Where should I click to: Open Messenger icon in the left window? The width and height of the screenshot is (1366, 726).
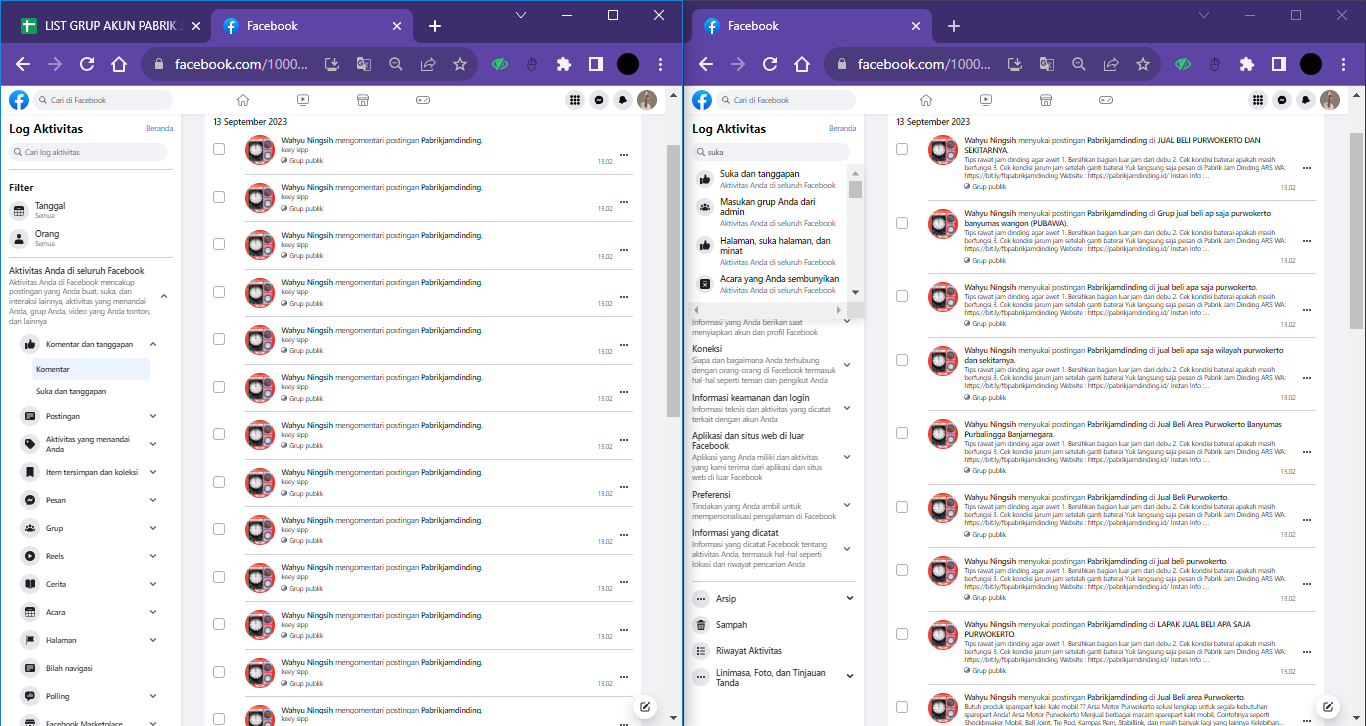[599, 100]
